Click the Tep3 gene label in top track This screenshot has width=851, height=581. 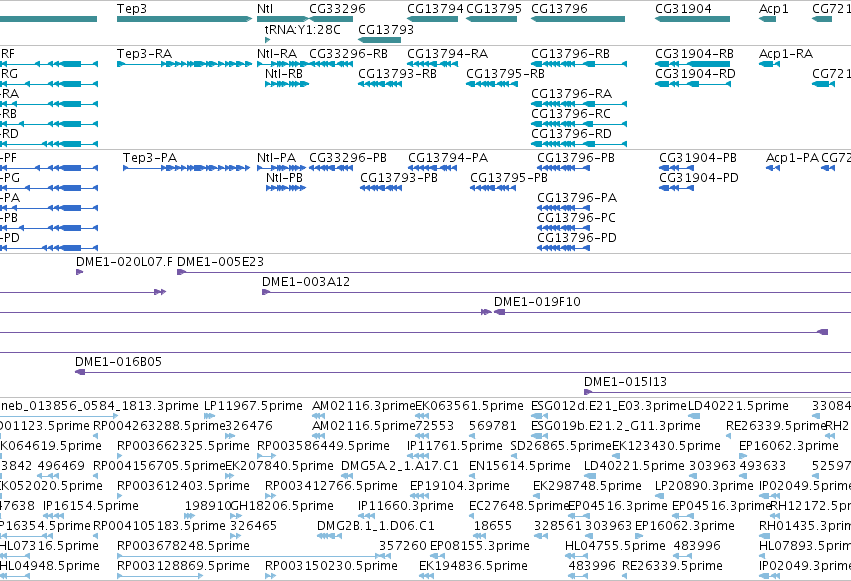132,9
